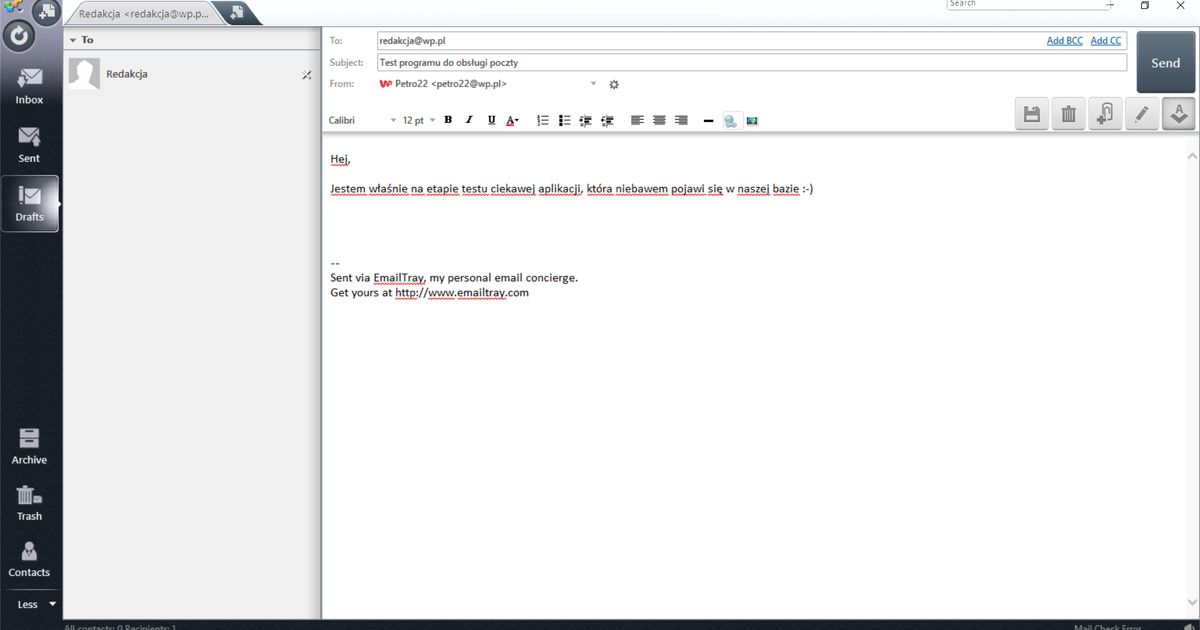Toggle italic formatting

pos(469,120)
